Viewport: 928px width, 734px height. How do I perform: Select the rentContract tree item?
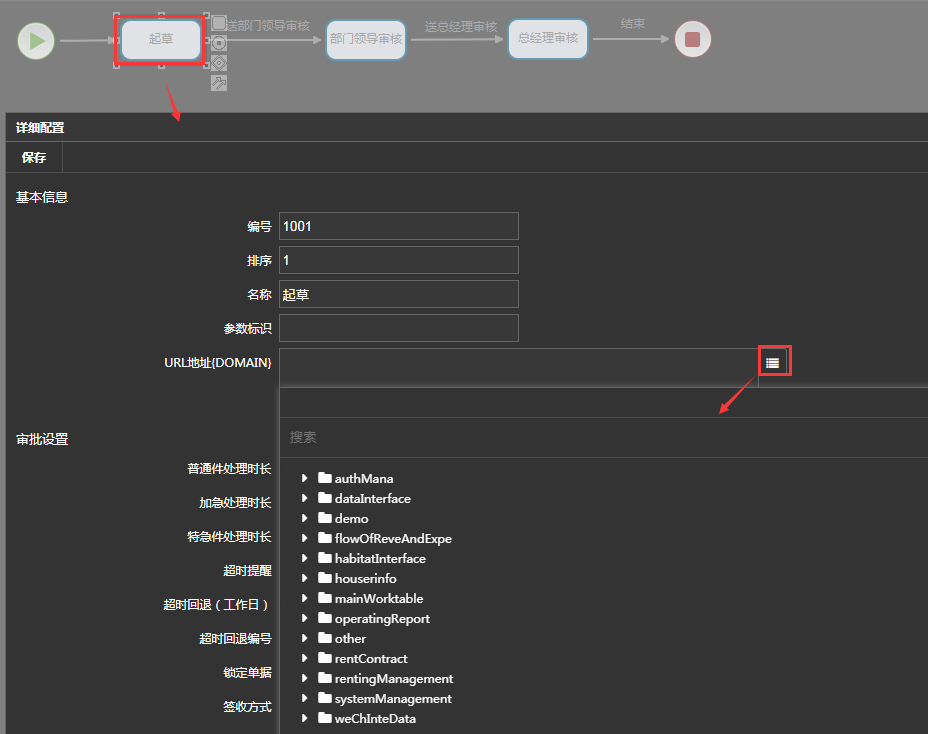[x=370, y=658]
